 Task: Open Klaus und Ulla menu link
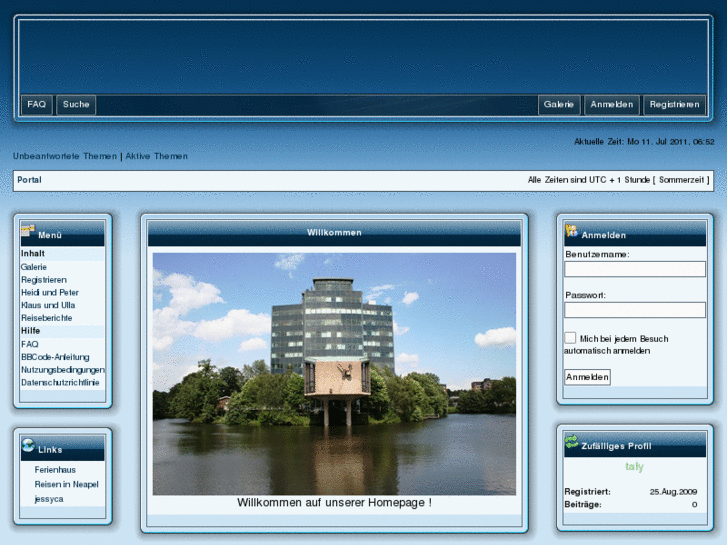pos(48,305)
